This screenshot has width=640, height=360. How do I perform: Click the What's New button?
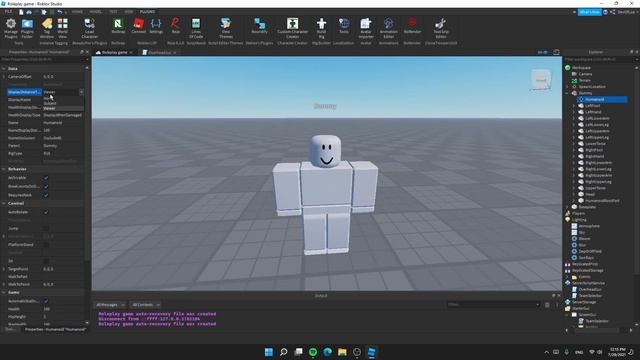[589, 12]
